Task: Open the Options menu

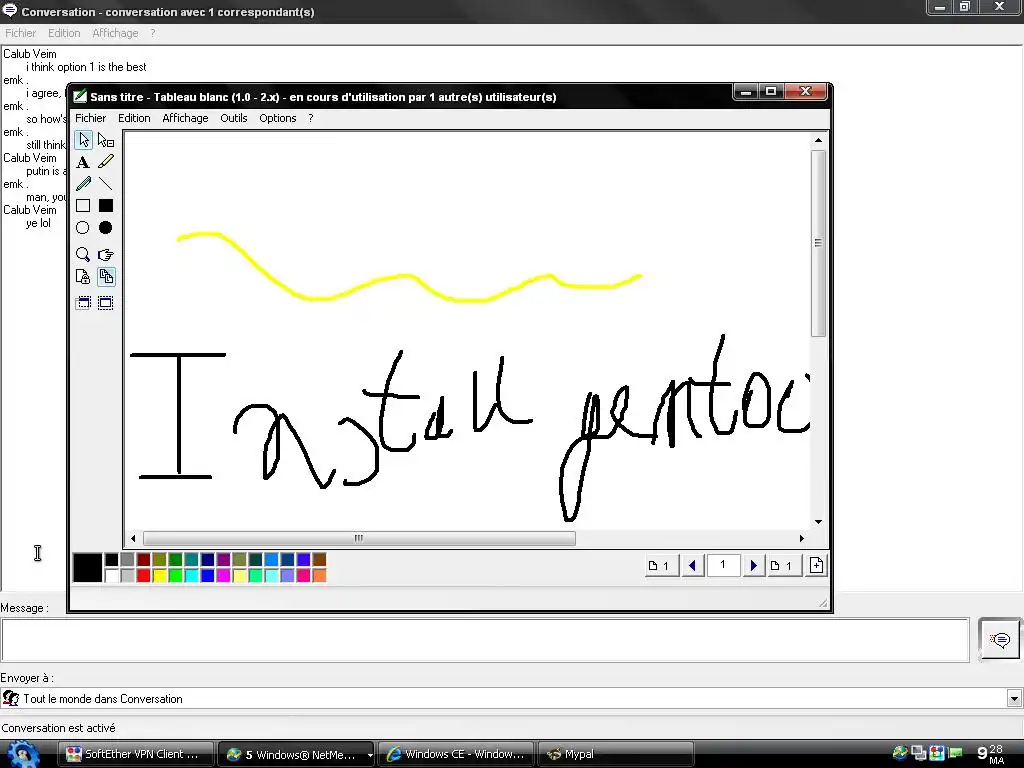Action: point(278,118)
